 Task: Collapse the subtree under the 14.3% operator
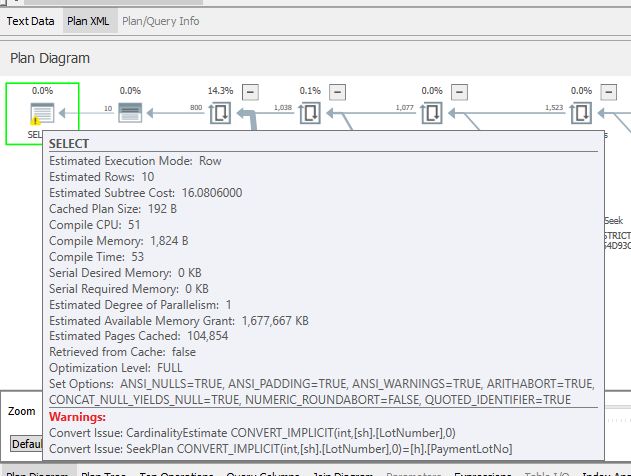[x=250, y=92]
